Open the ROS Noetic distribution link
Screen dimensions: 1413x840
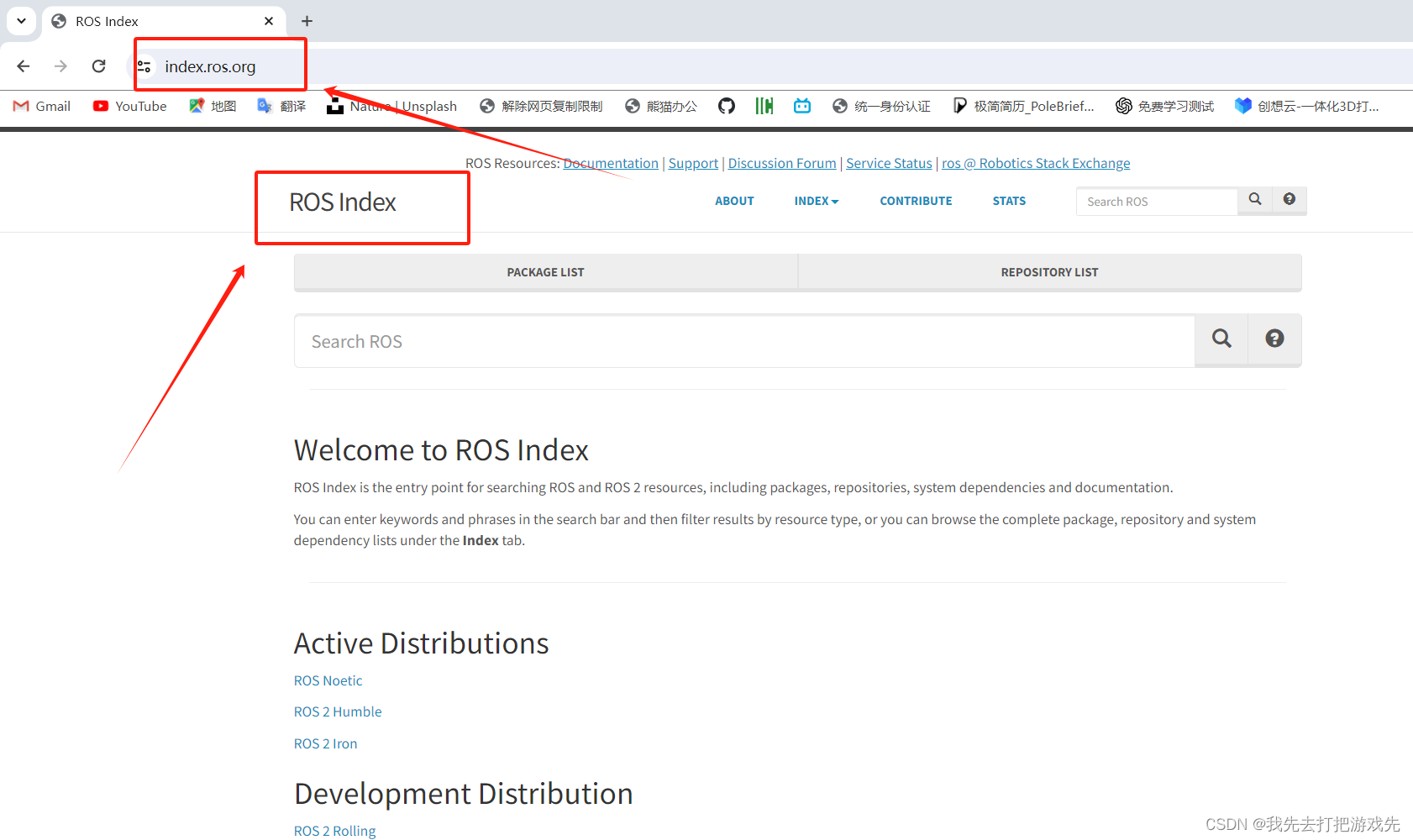pos(328,680)
